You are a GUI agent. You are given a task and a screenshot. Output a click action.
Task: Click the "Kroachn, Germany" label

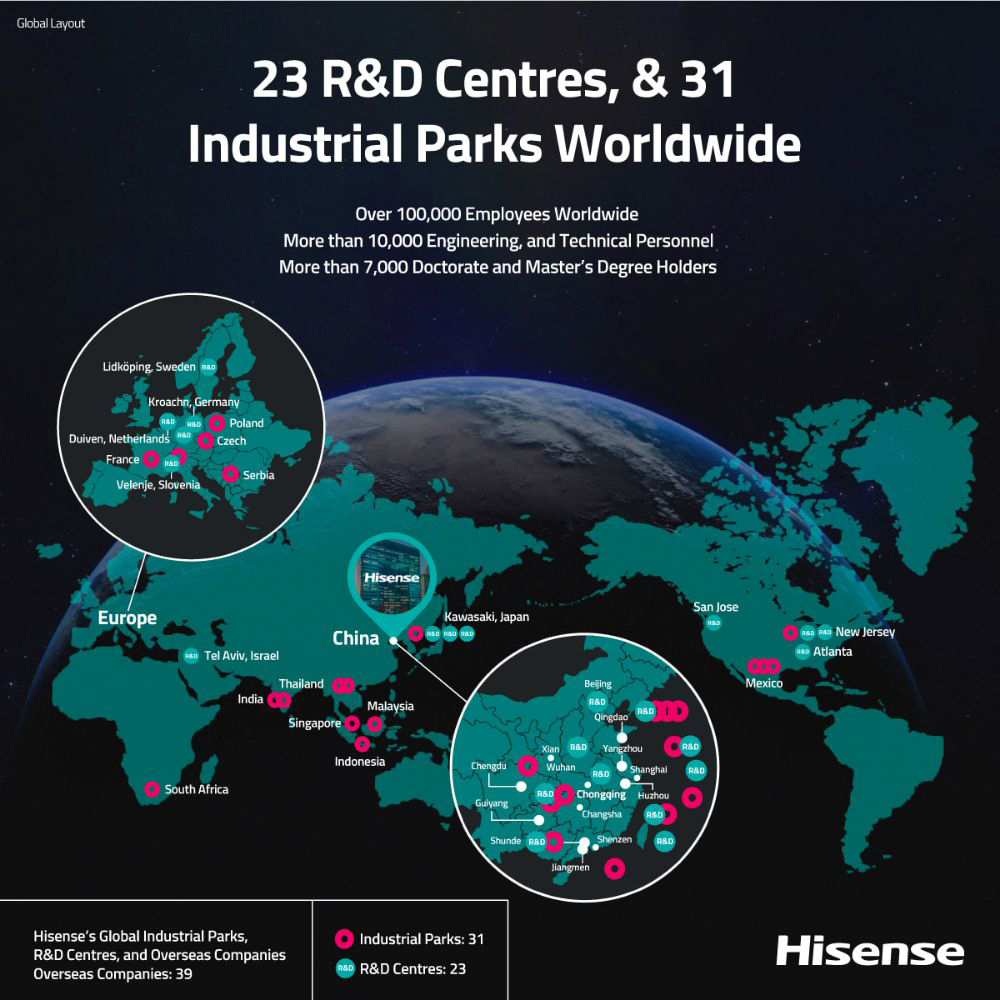(x=194, y=402)
